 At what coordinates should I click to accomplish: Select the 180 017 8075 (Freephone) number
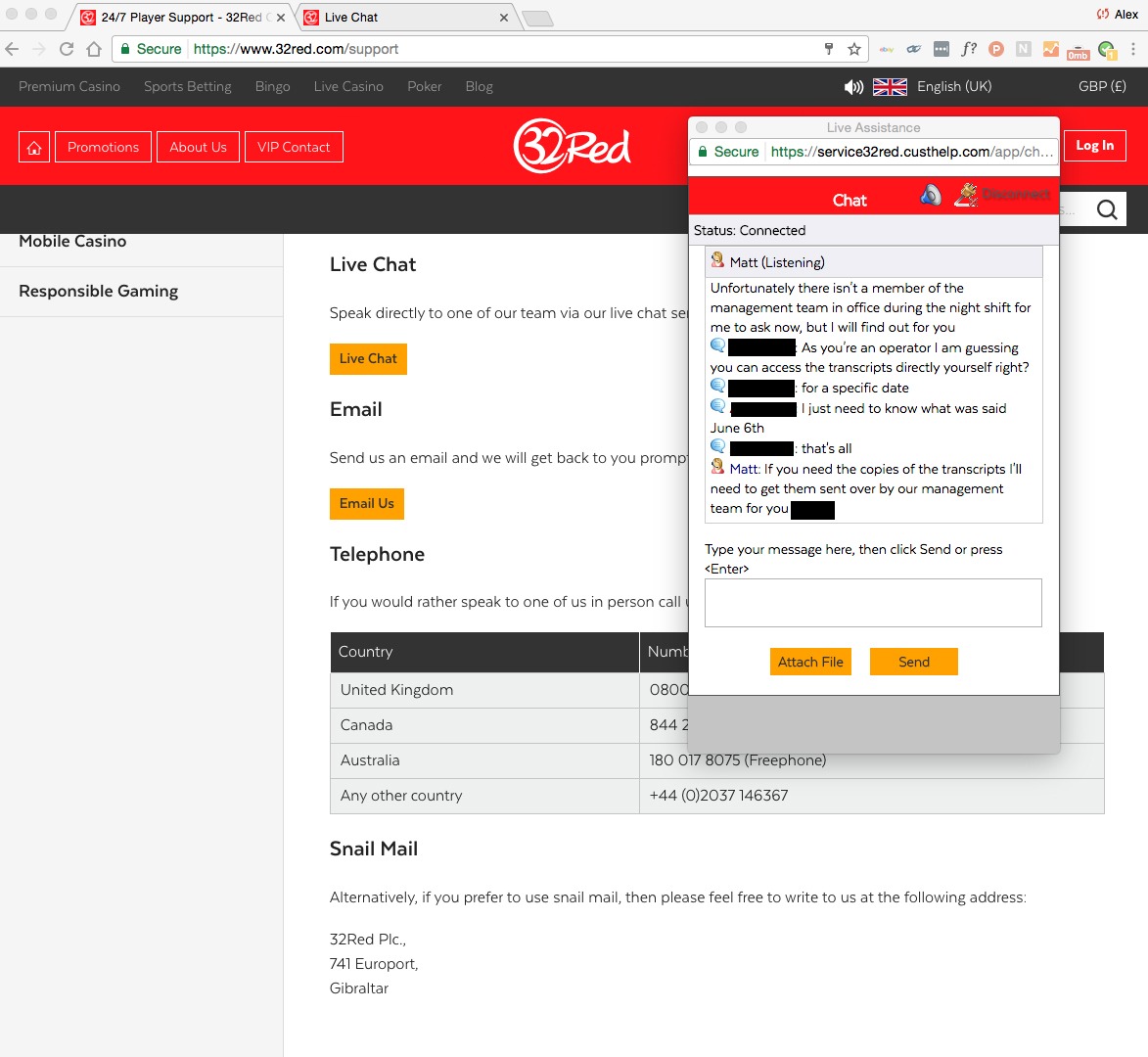737,760
